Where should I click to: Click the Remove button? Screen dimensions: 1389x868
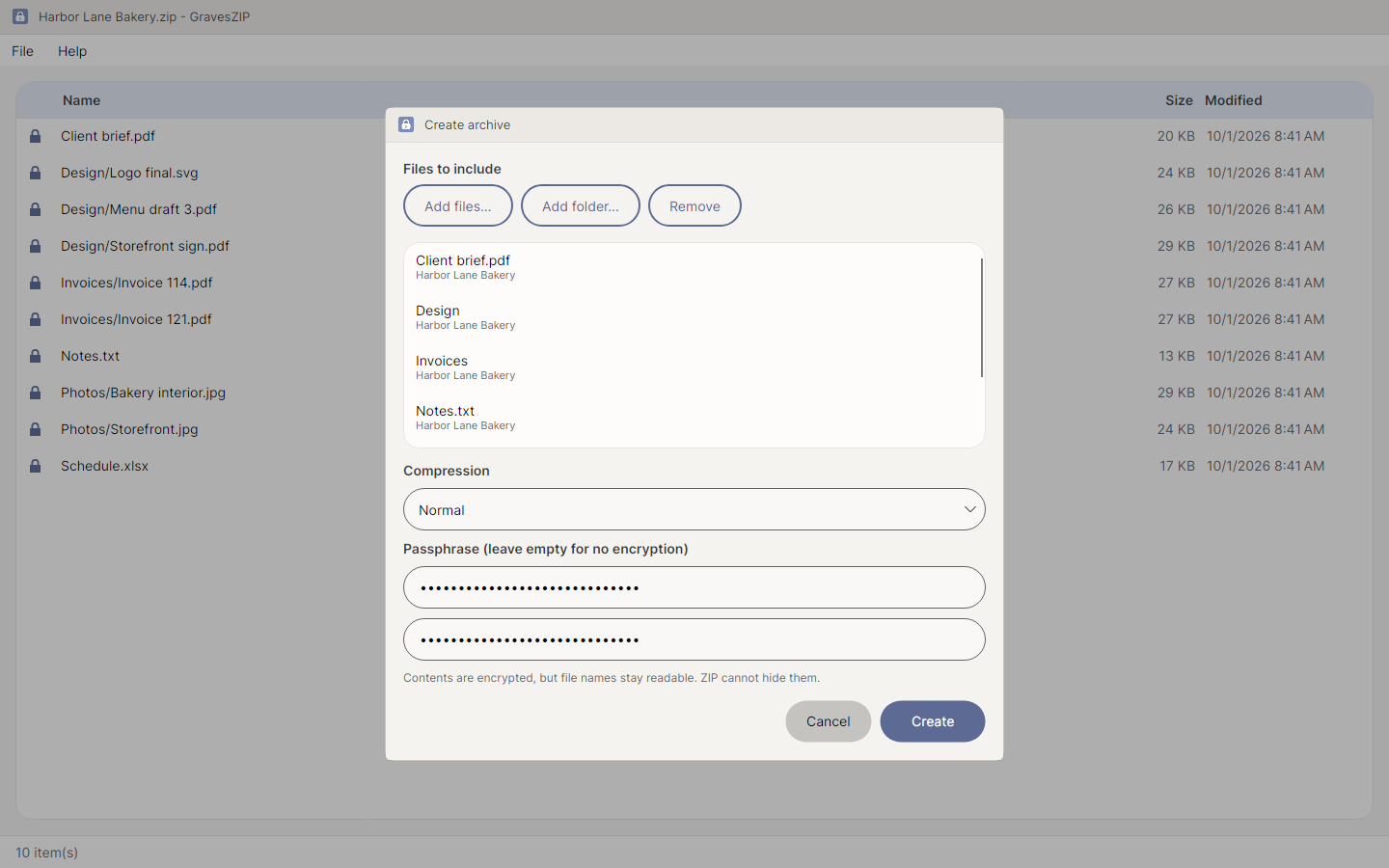[694, 205]
